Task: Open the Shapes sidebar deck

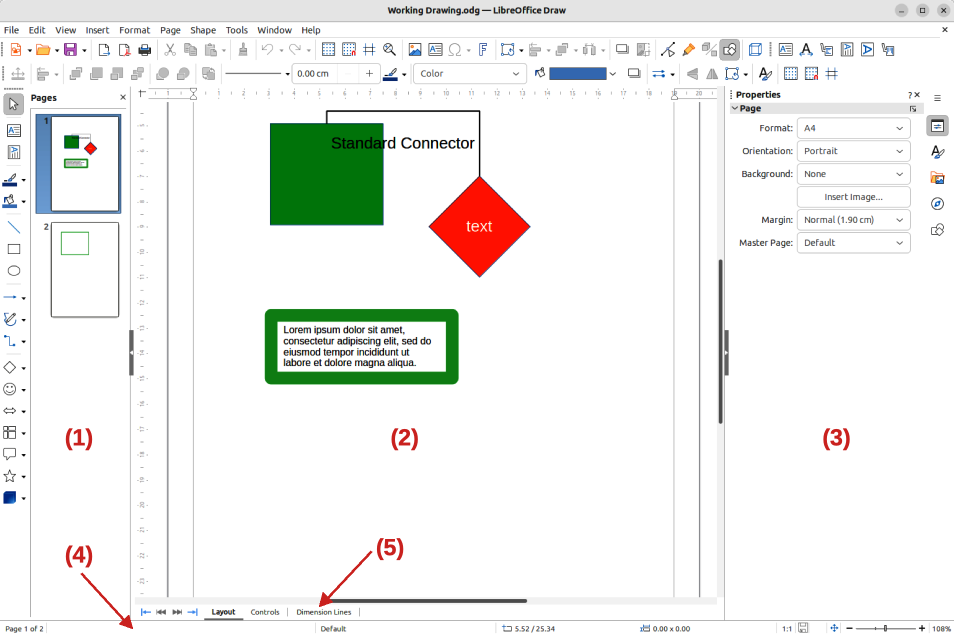Action: click(938, 230)
